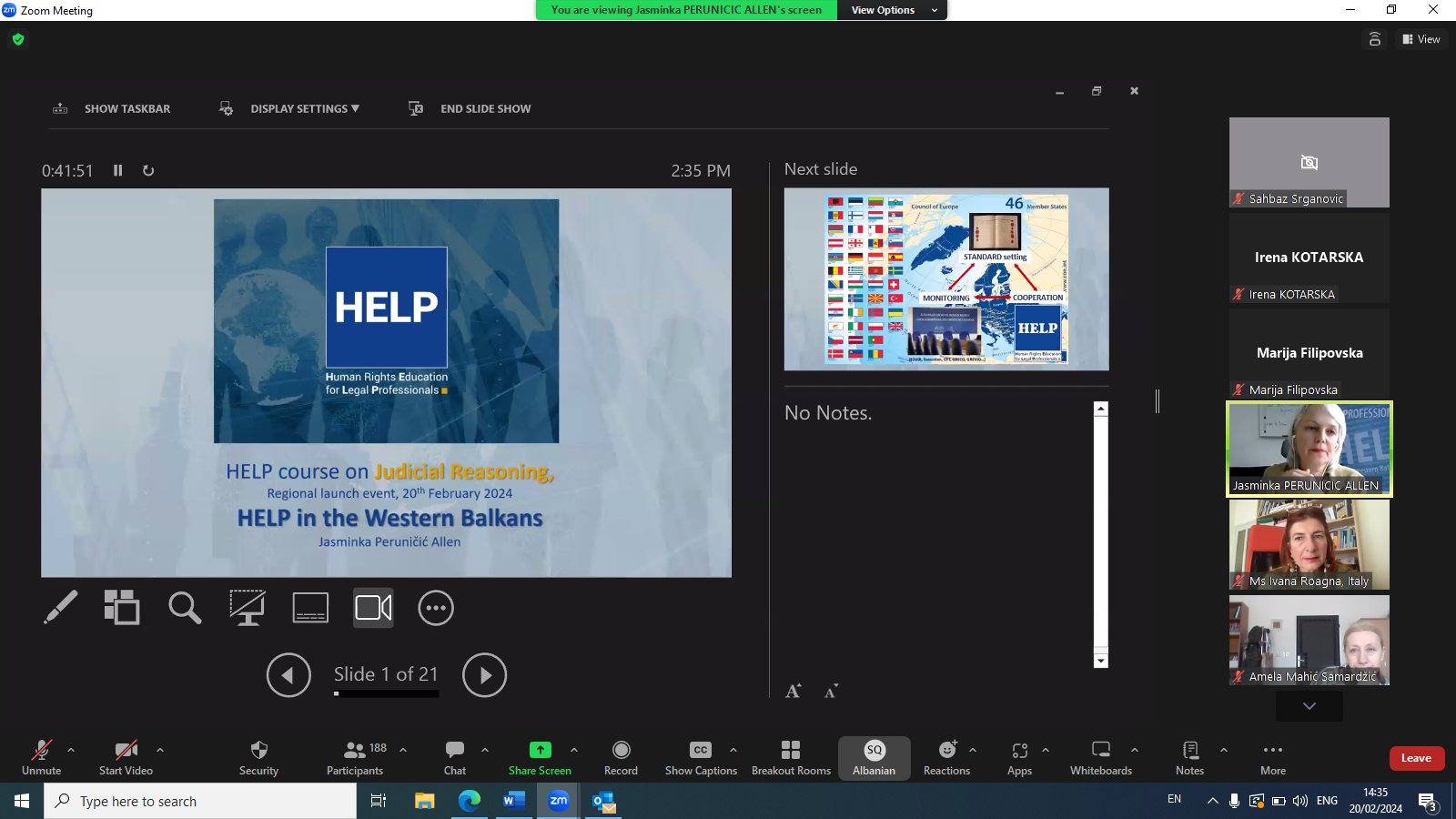Show more participant videos down arrow
The width and height of the screenshot is (1456, 819).
click(x=1309, y=706)
